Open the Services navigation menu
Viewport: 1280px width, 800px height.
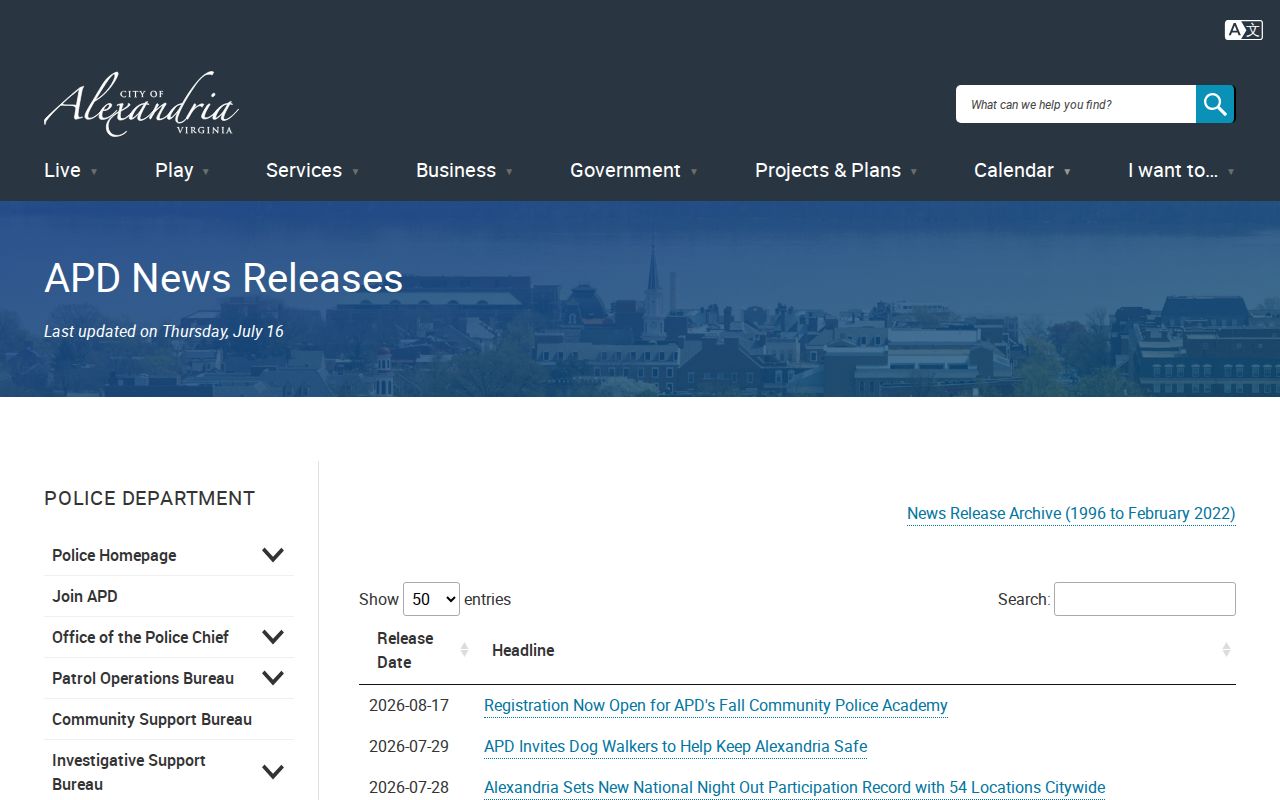click(312, 170)
